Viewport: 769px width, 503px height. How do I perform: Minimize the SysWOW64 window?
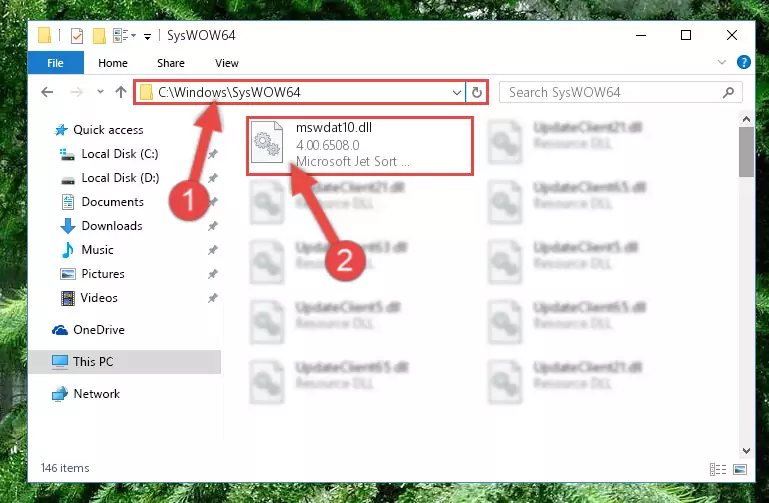(x=641, y=35)
